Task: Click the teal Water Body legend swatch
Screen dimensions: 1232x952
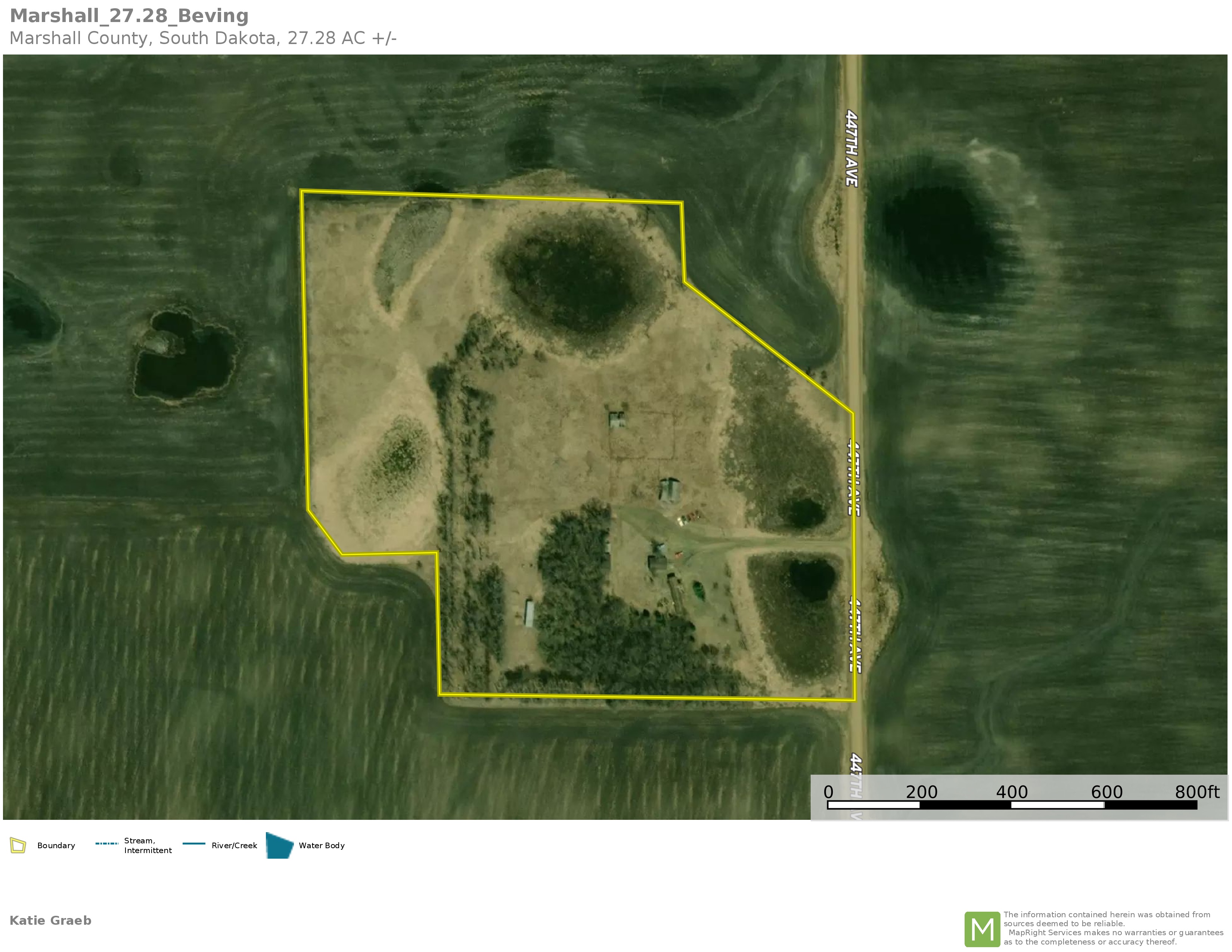Action: click(x=279, y=845)
